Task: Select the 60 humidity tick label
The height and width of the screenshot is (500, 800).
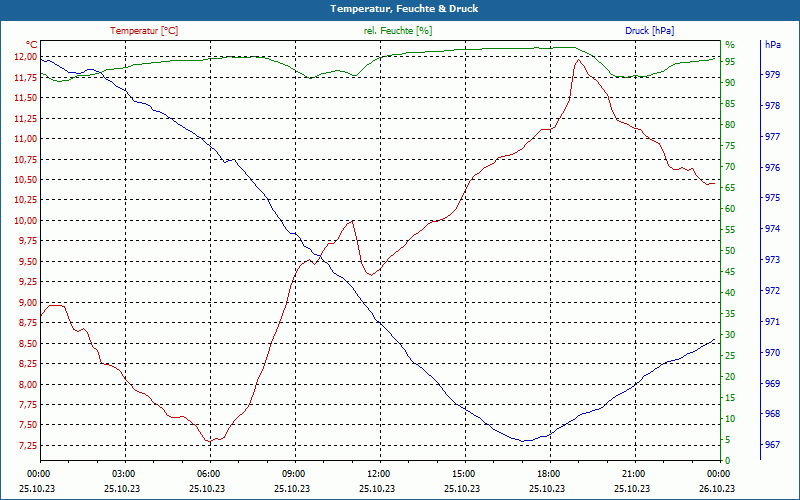Action: [730, 208]
